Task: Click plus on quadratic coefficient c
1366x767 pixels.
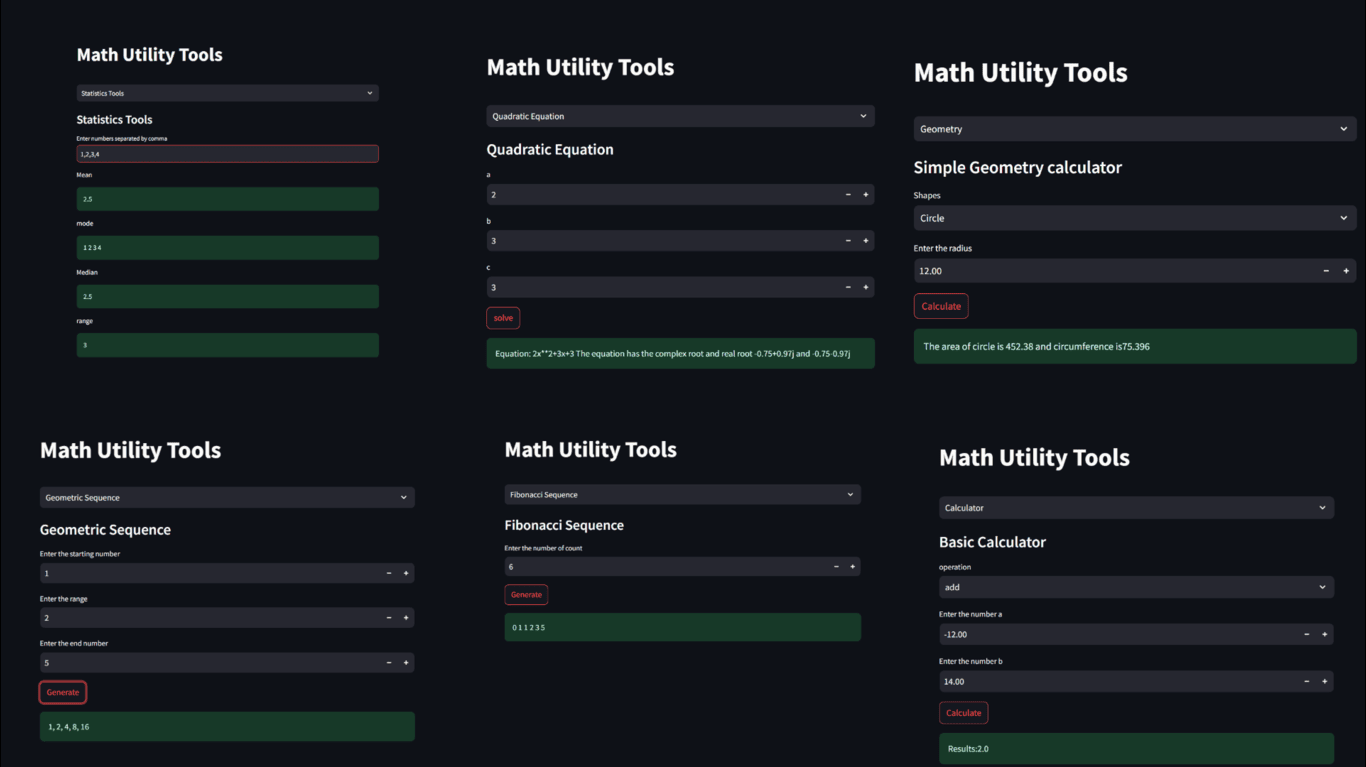Action: click(866, 288)
